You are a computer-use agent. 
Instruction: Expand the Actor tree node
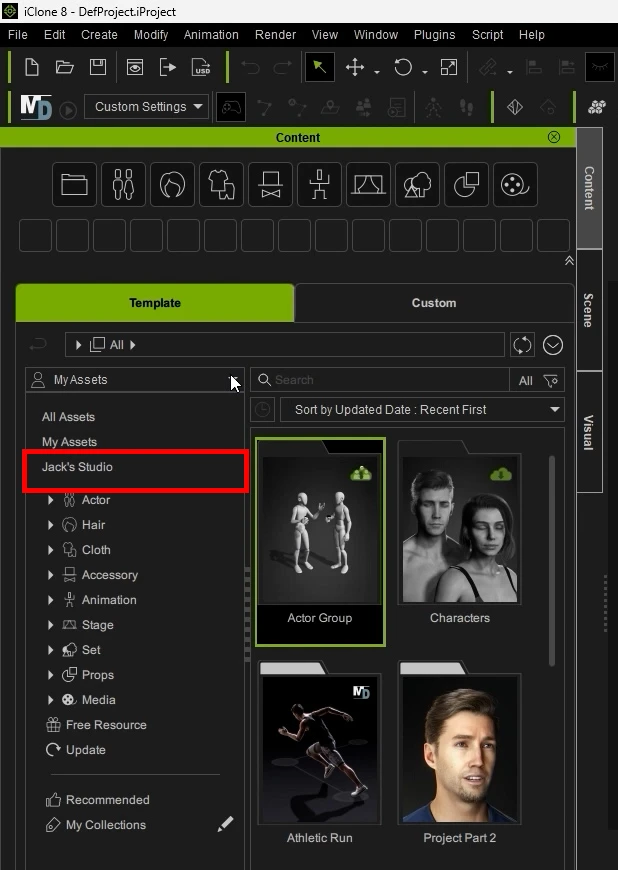click(51, 500)
